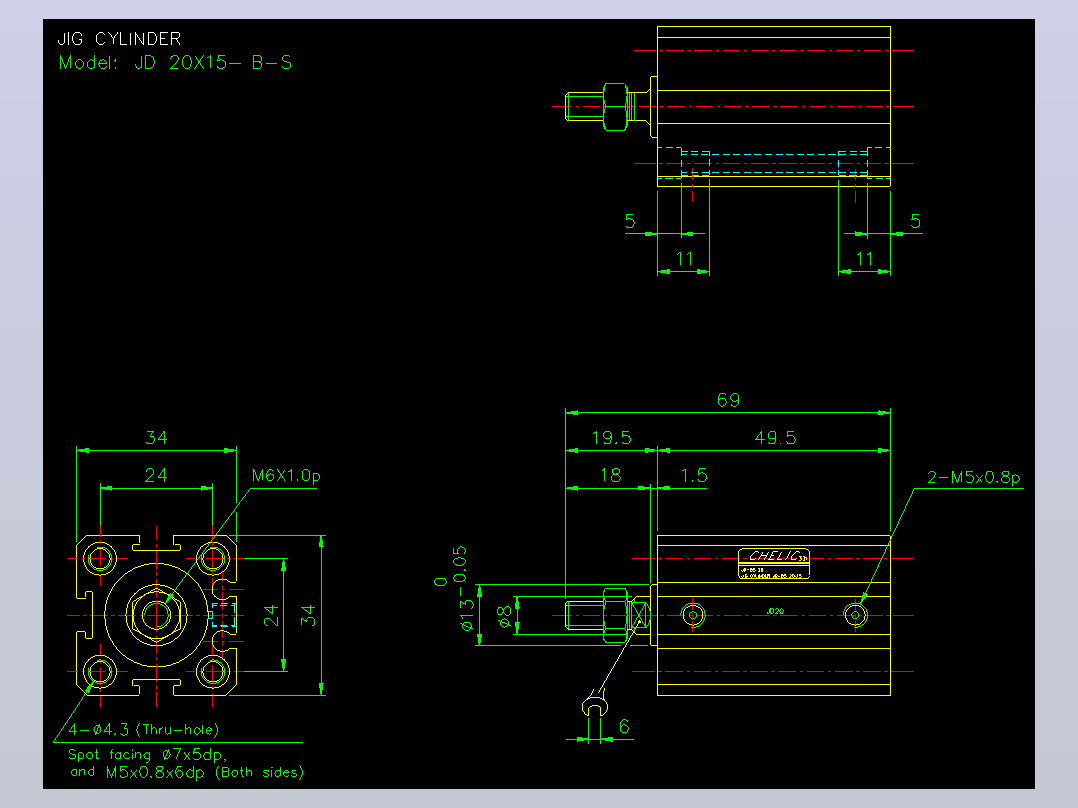Click the "JIG CYLINDER" title text
This screenshot has height=808, width=1078.
pyautogui.click(x=119, y=39)
